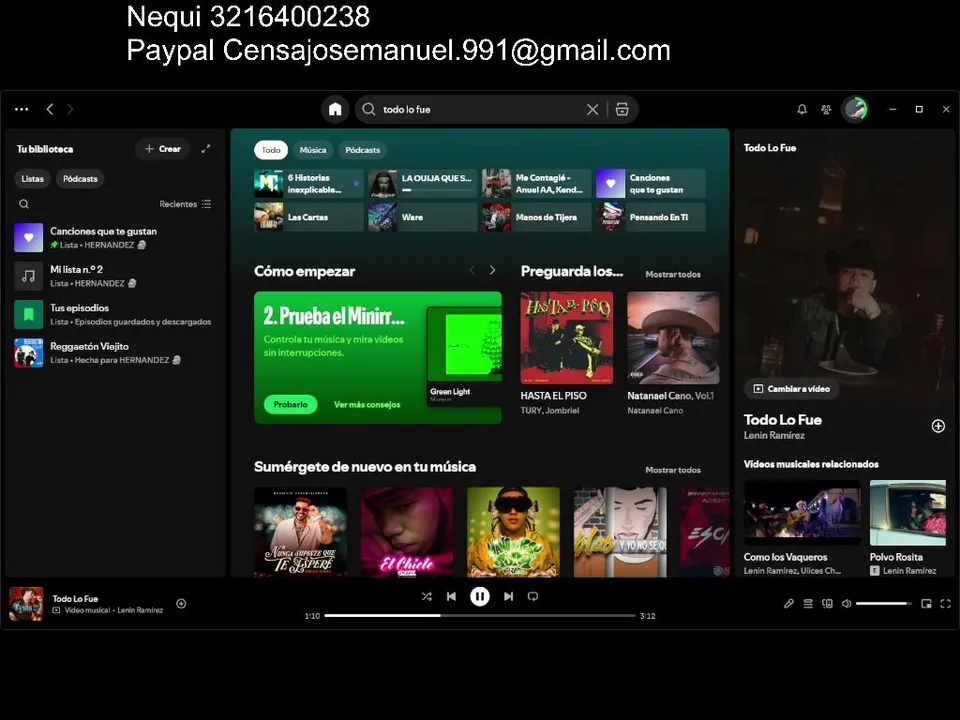Screen dimensions: 960x720
Task: Open HASTA EL PISO album card
Action: pos(566,353)
